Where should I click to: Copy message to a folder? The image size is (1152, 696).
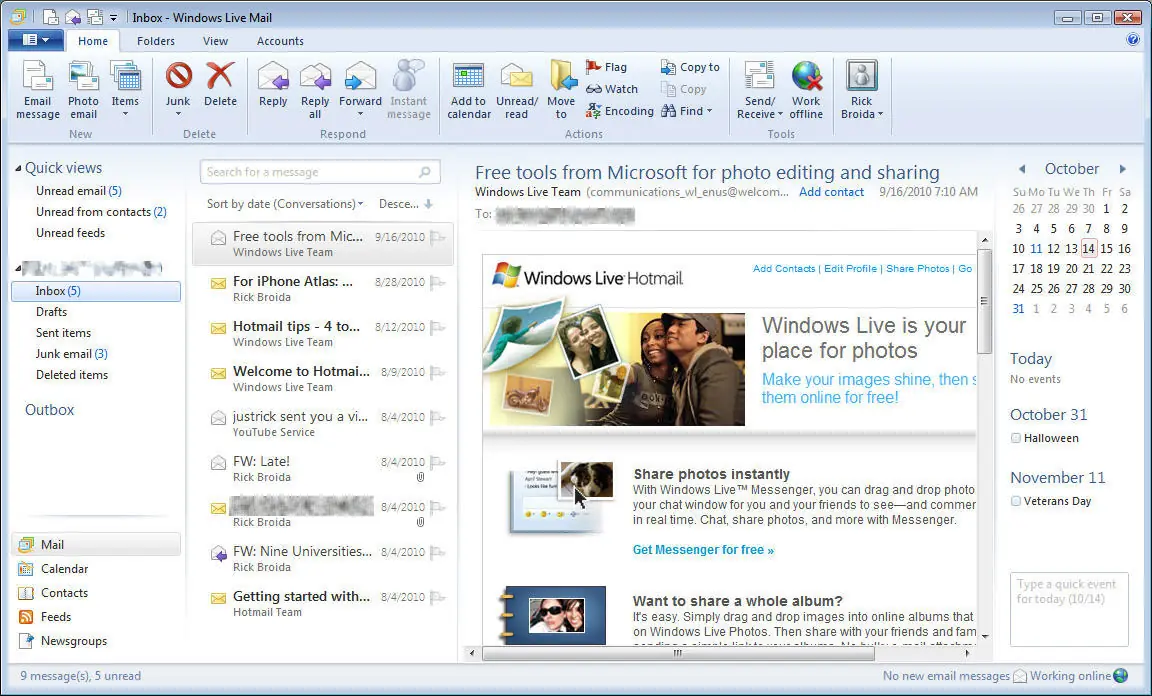click(690, 67)
